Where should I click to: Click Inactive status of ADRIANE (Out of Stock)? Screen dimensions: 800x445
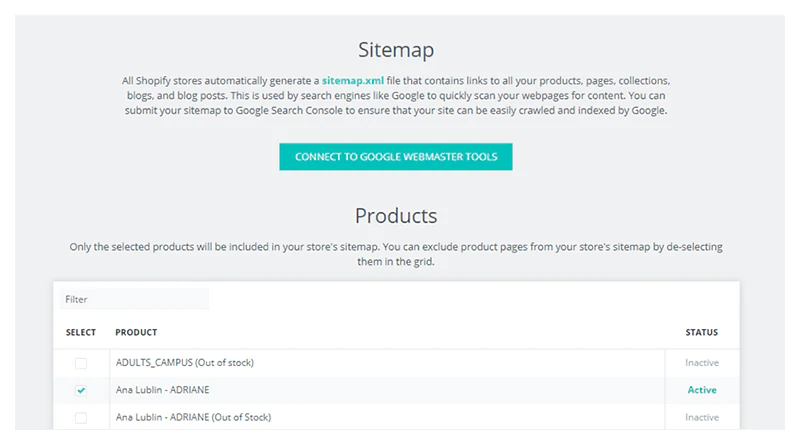tap(702, 417)
